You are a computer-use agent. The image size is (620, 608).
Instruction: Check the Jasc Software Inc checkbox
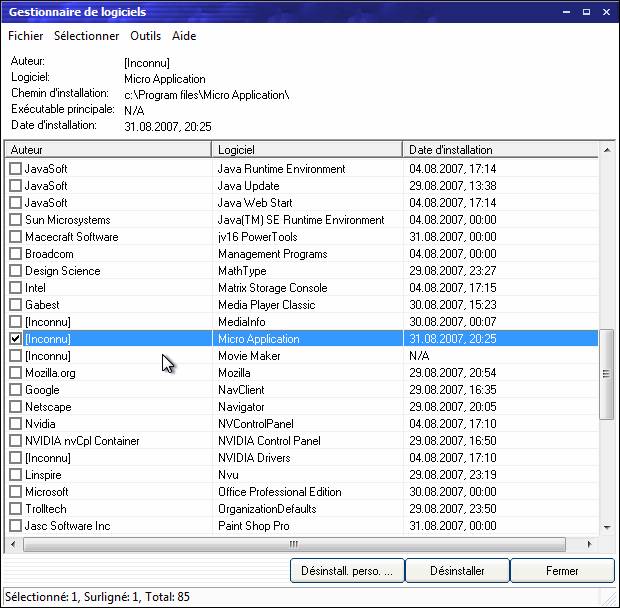[x=15, y=526]
